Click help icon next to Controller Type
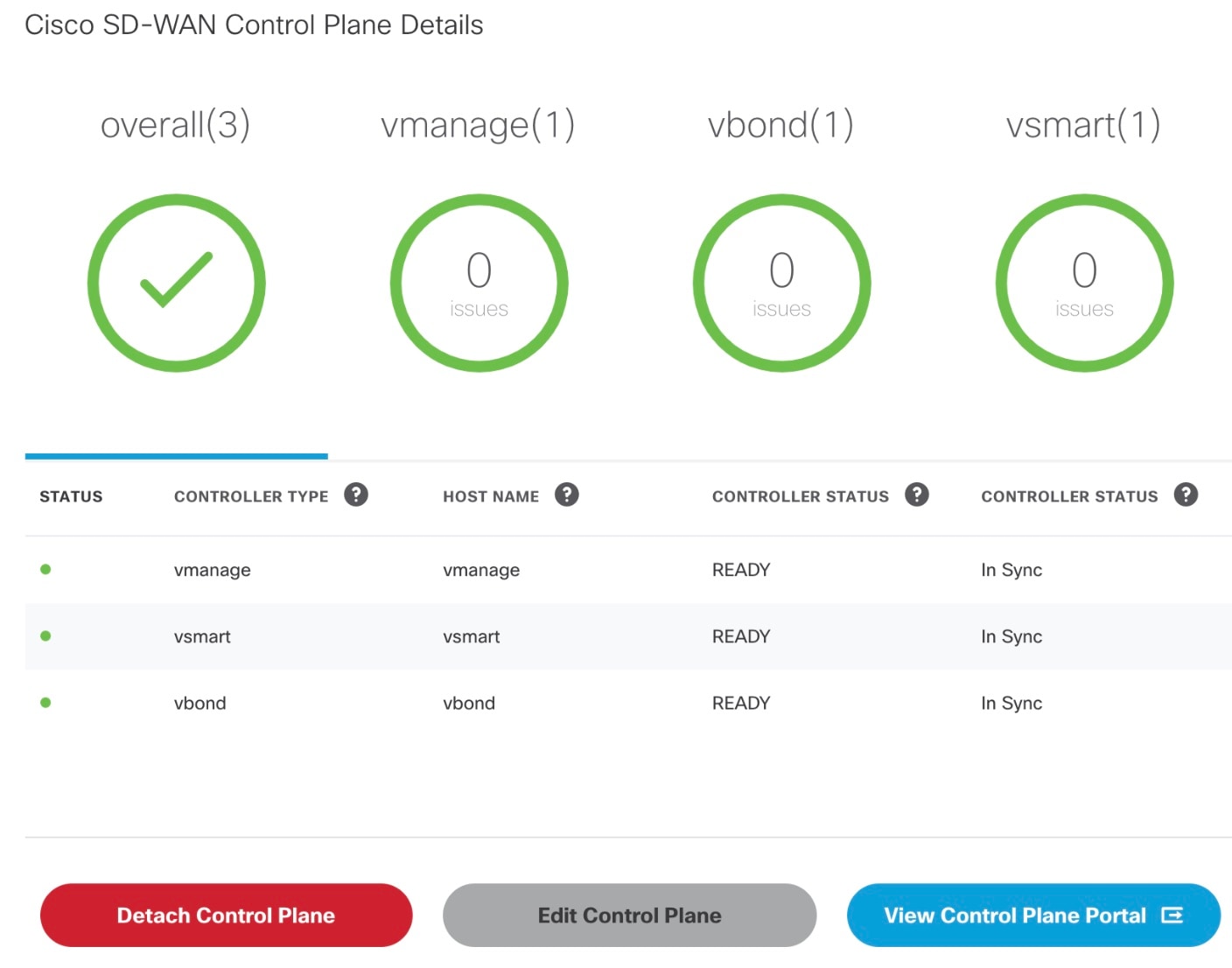The width and height of the screenshot is (1232, 968). [356, 495]
